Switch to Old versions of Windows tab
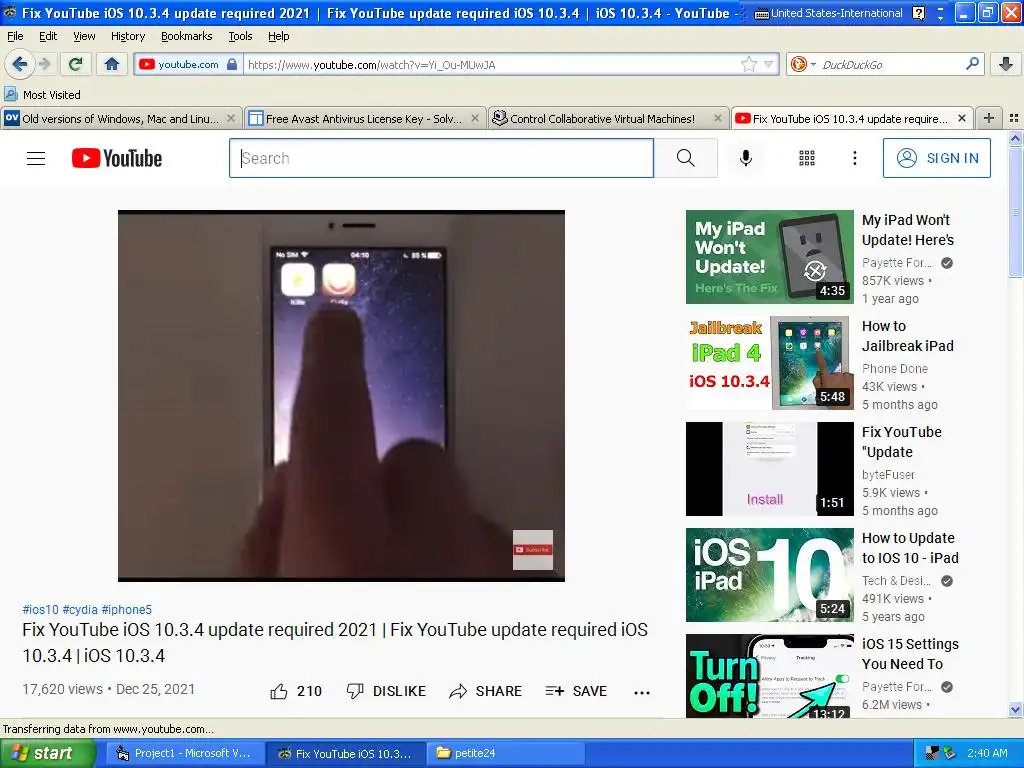The image size is (1024, 768). click(x=120, y=118)
